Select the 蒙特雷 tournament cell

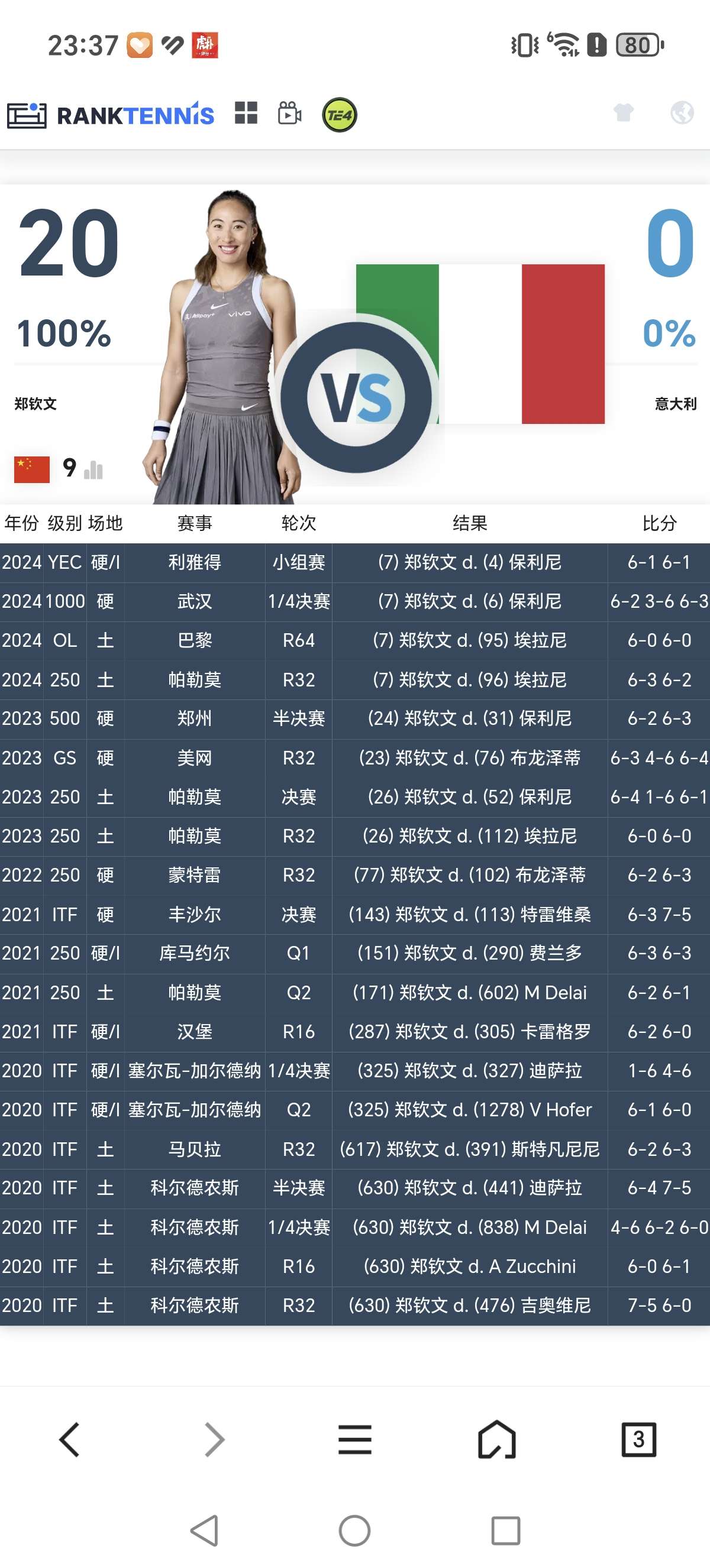pyautogui.click(x=195, y=874)
